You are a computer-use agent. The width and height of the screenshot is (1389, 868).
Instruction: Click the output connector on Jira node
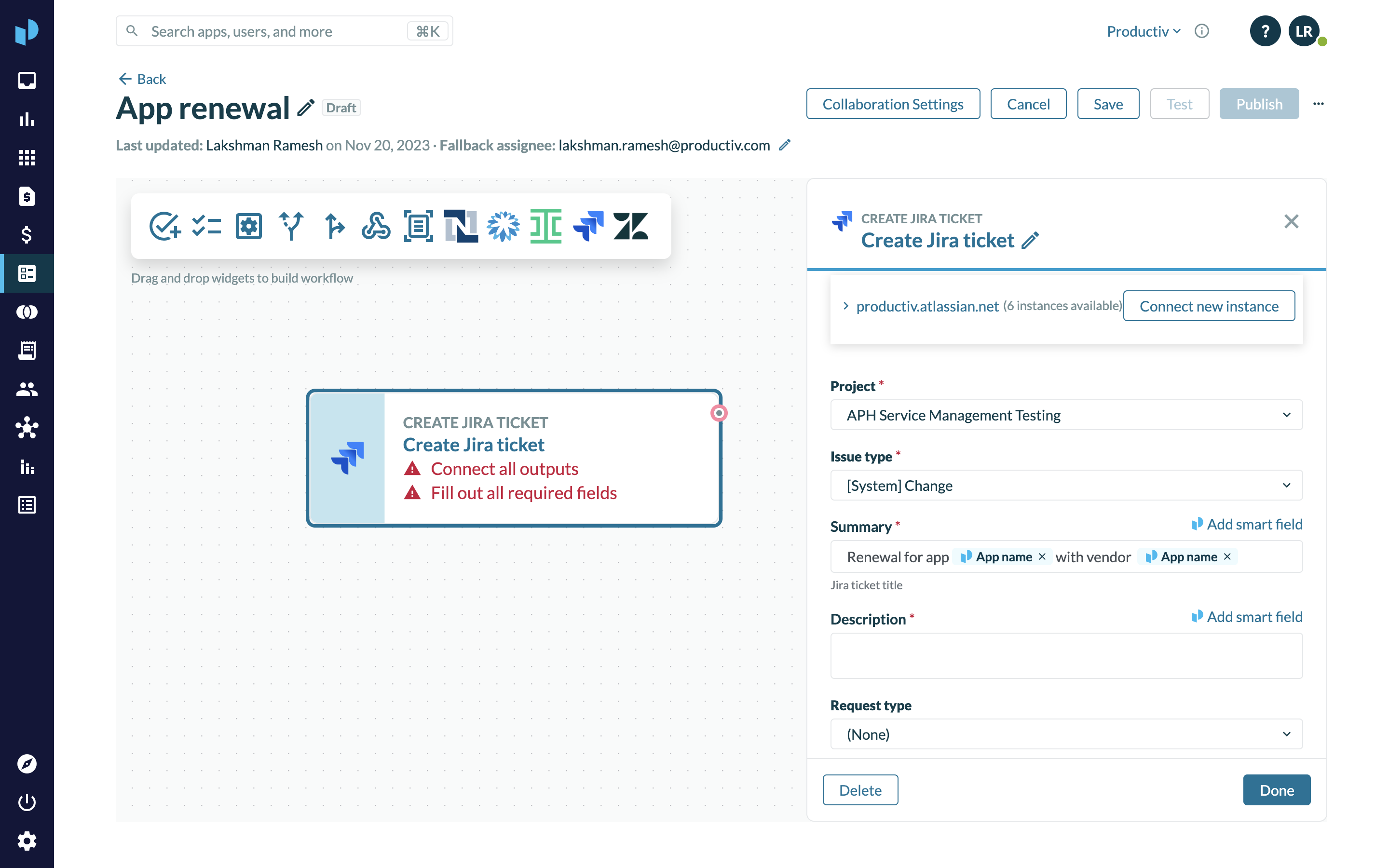point(719,413)
